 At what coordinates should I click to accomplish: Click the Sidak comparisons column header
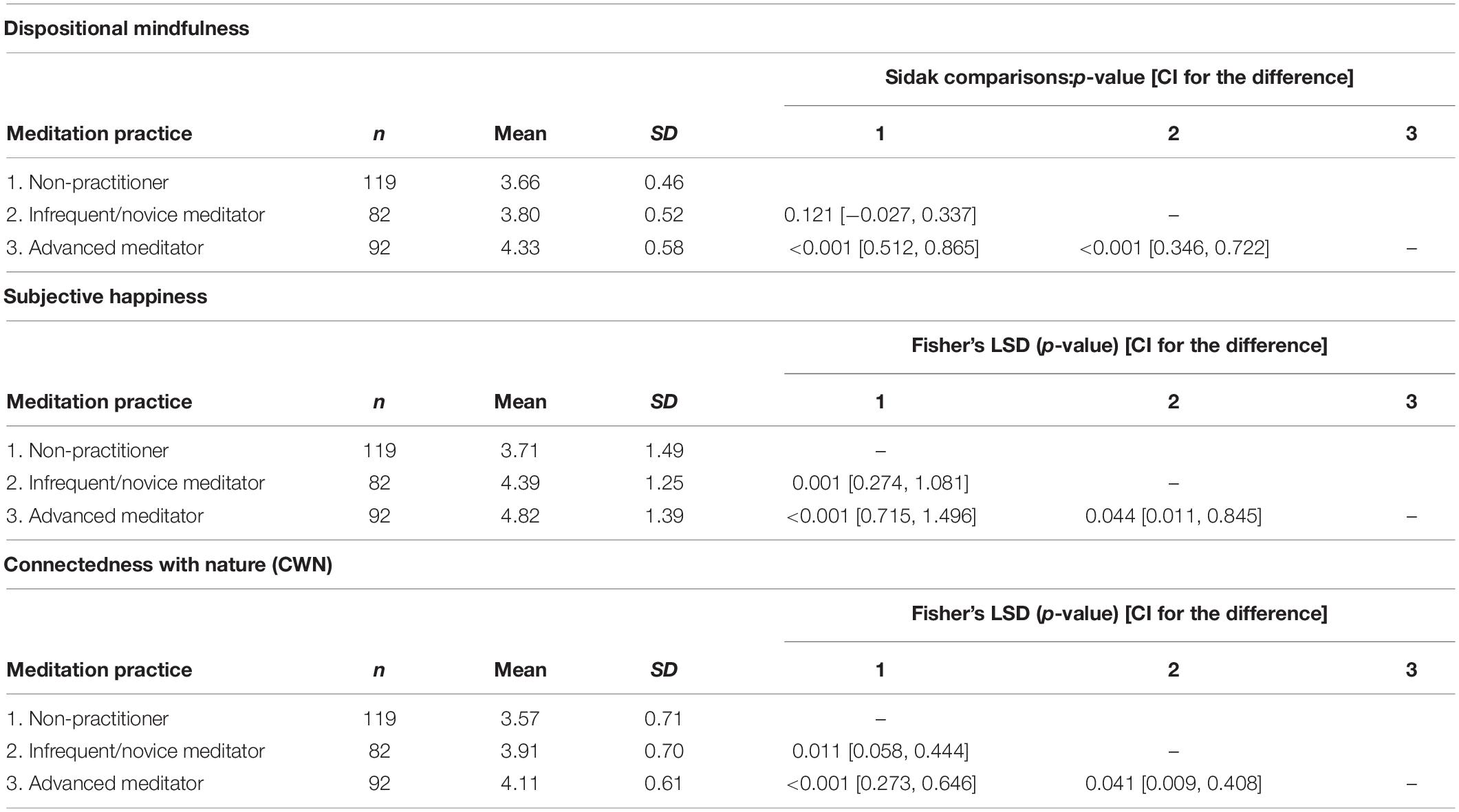click(x=1118, y=77)
